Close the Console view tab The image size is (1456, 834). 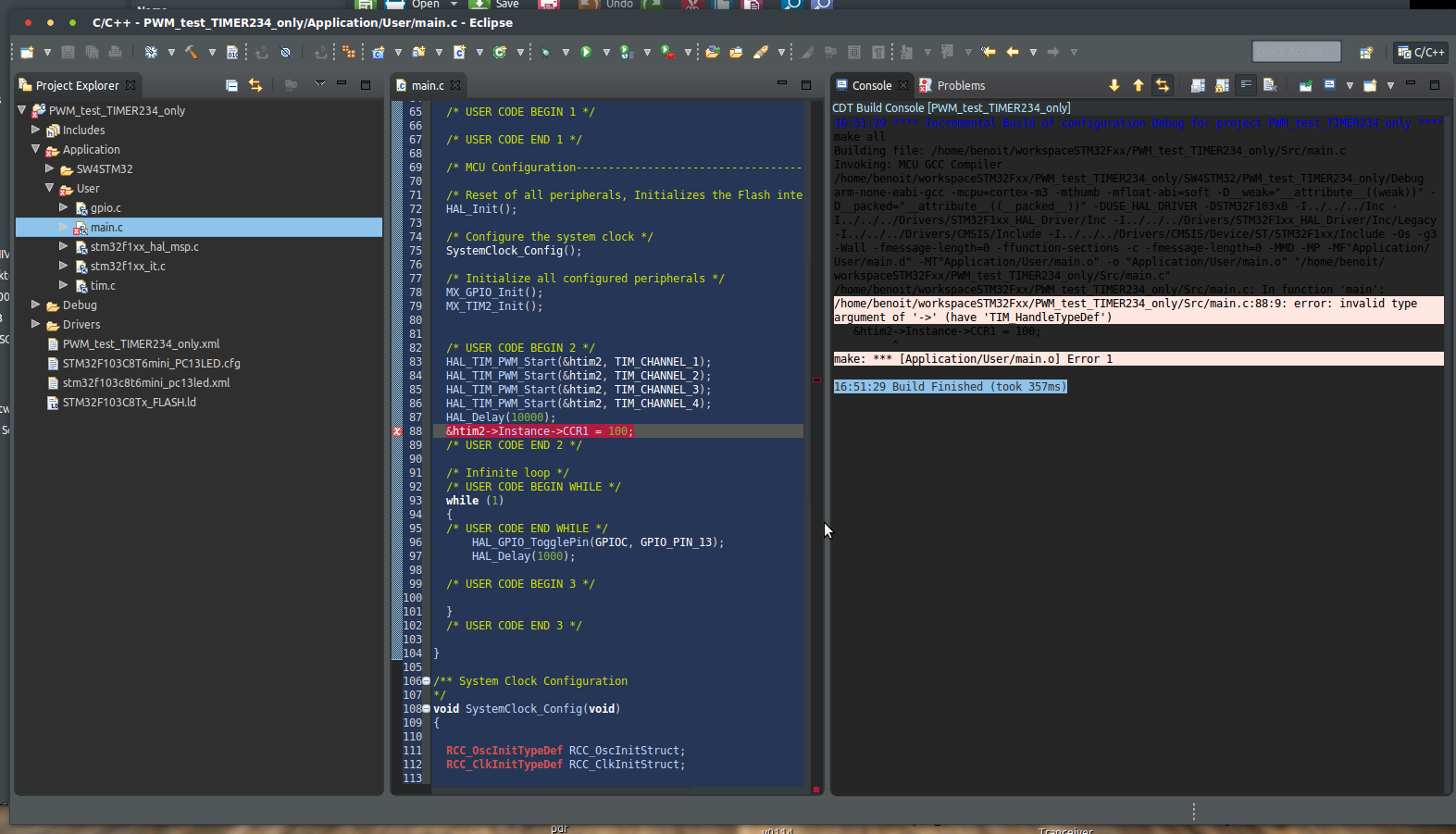[903, 85]
